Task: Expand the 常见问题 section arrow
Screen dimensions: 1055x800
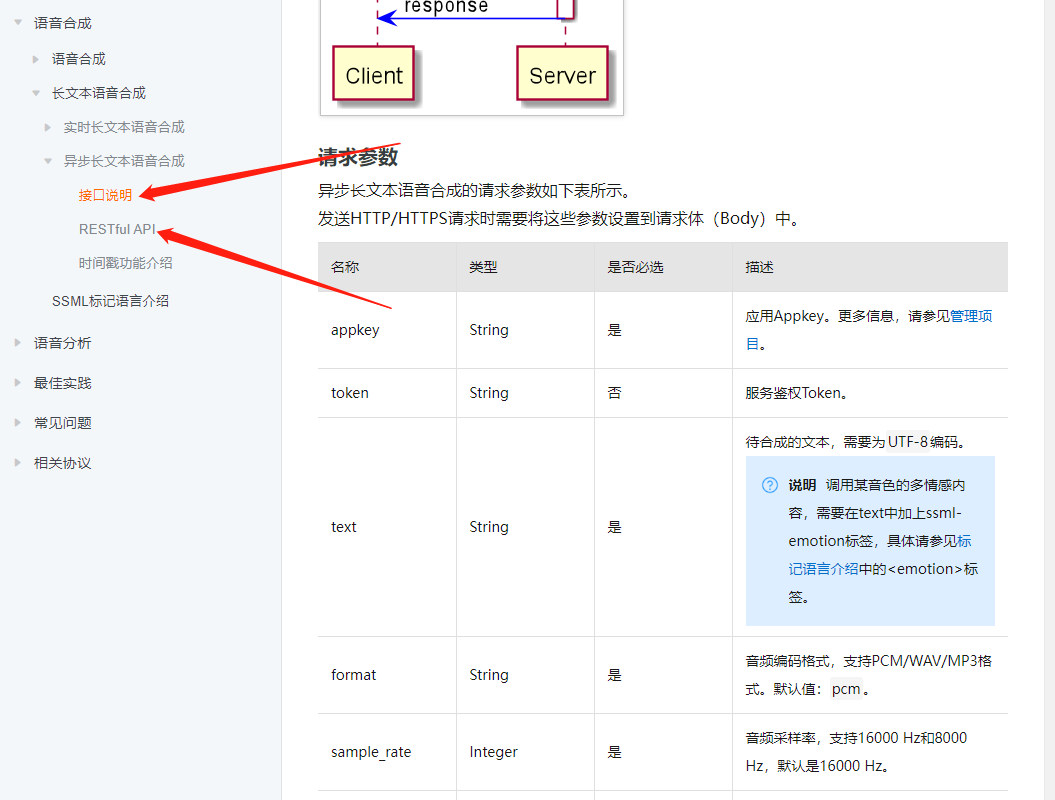Action: (x=17, y=423)
